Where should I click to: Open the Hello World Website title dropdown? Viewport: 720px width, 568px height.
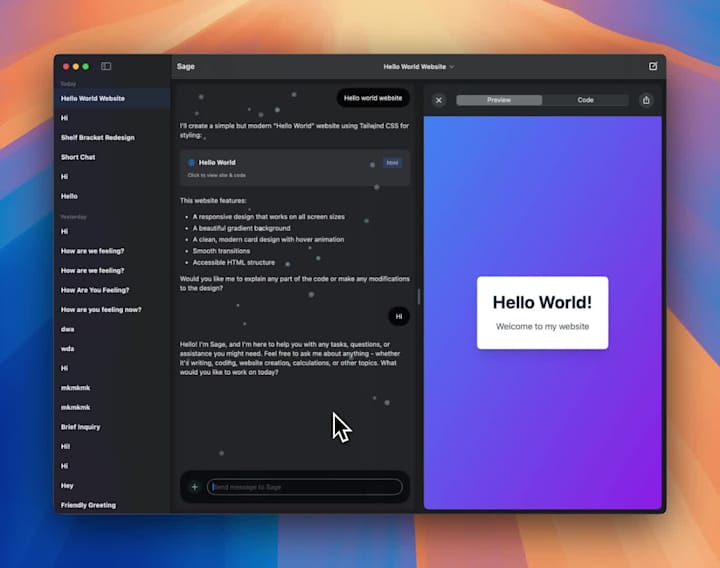click(419, 67)
